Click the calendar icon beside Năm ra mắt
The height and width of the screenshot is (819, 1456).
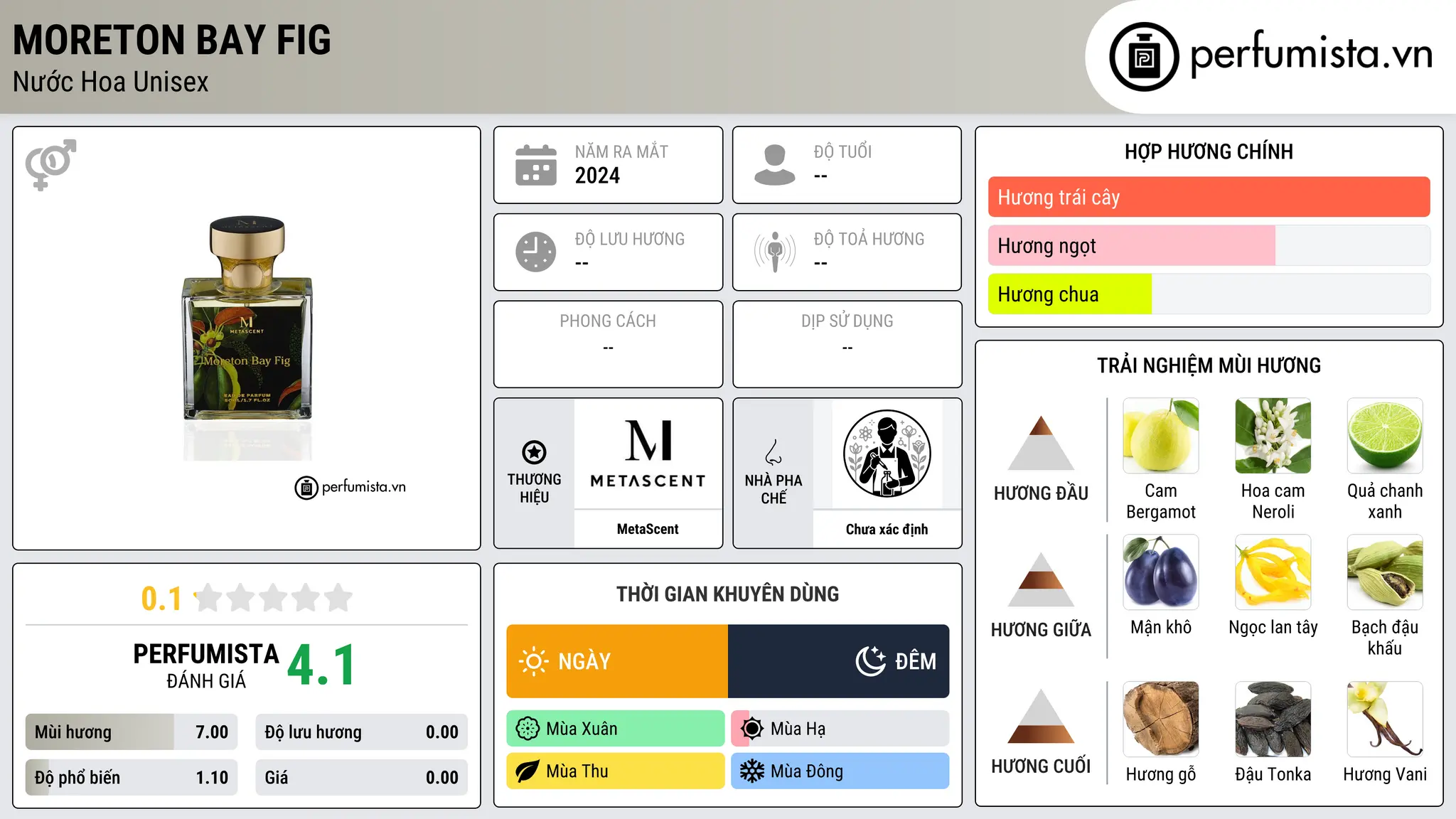point(536,165)
